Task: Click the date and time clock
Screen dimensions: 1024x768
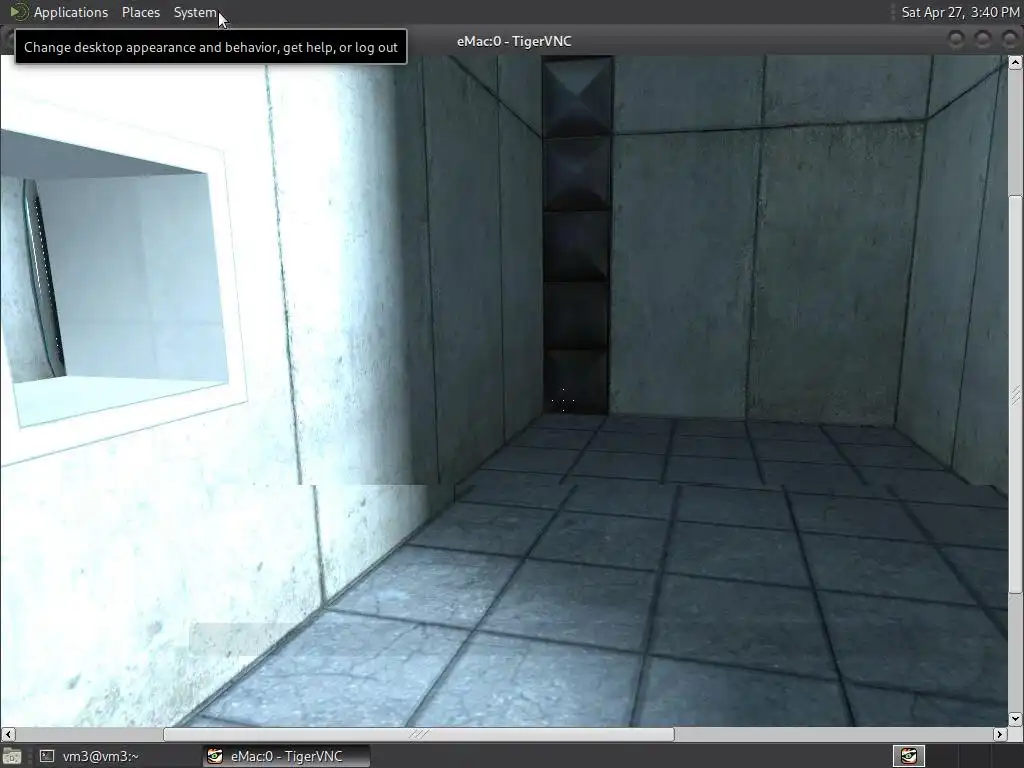Action: pos(960,12)
